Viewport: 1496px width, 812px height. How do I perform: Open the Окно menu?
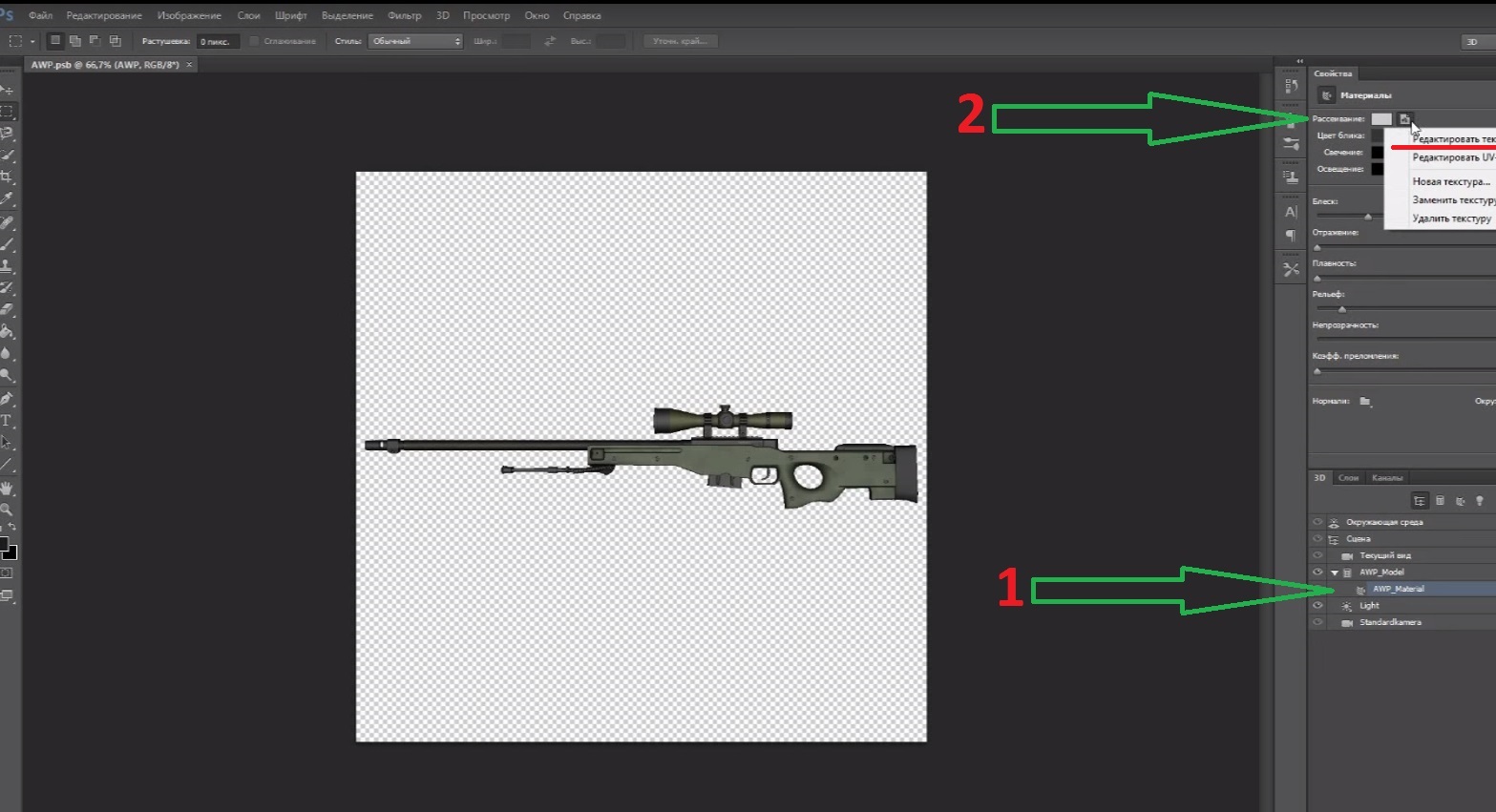537,15
